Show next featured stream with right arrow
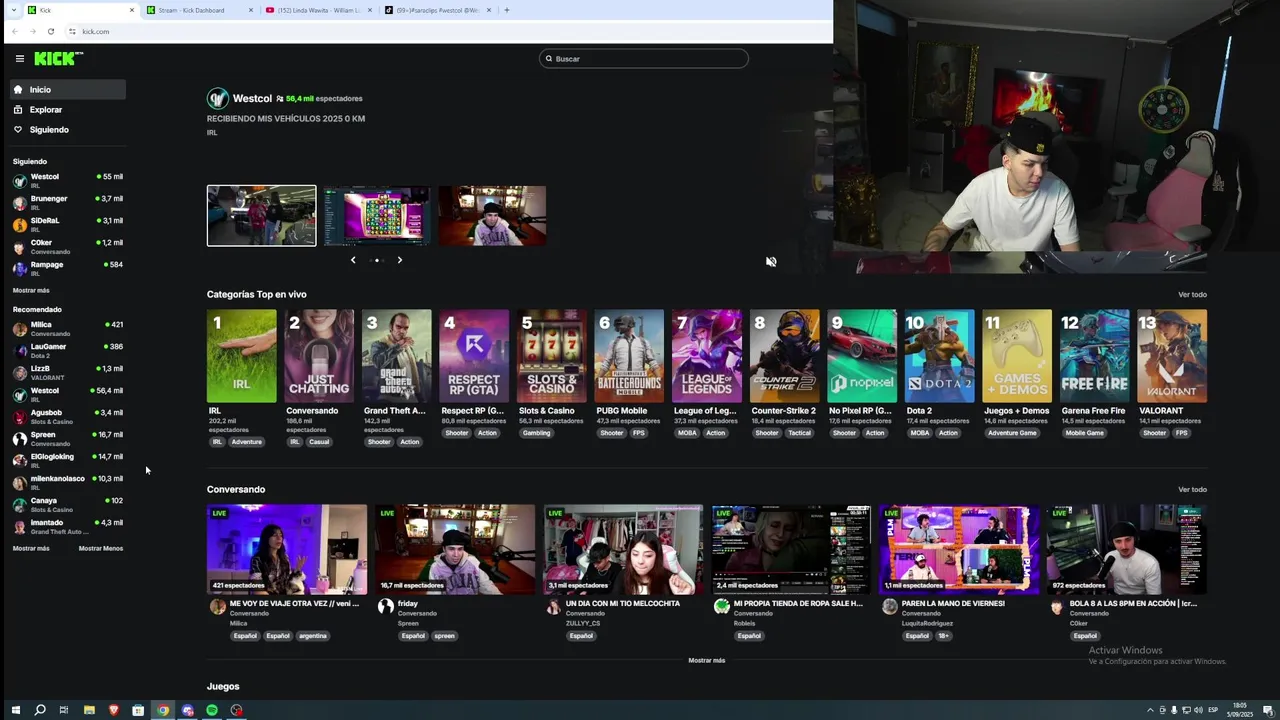The height and width of the screenshot is (720, 1280). (399, 260)
